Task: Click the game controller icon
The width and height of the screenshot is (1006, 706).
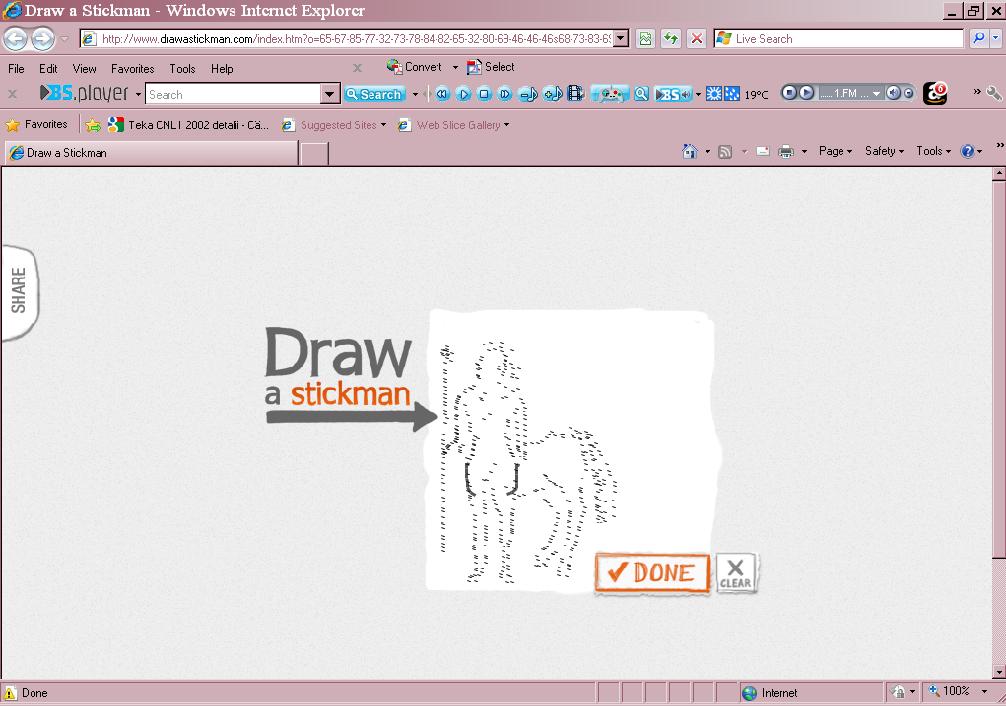Action: (x=610, y=94)
